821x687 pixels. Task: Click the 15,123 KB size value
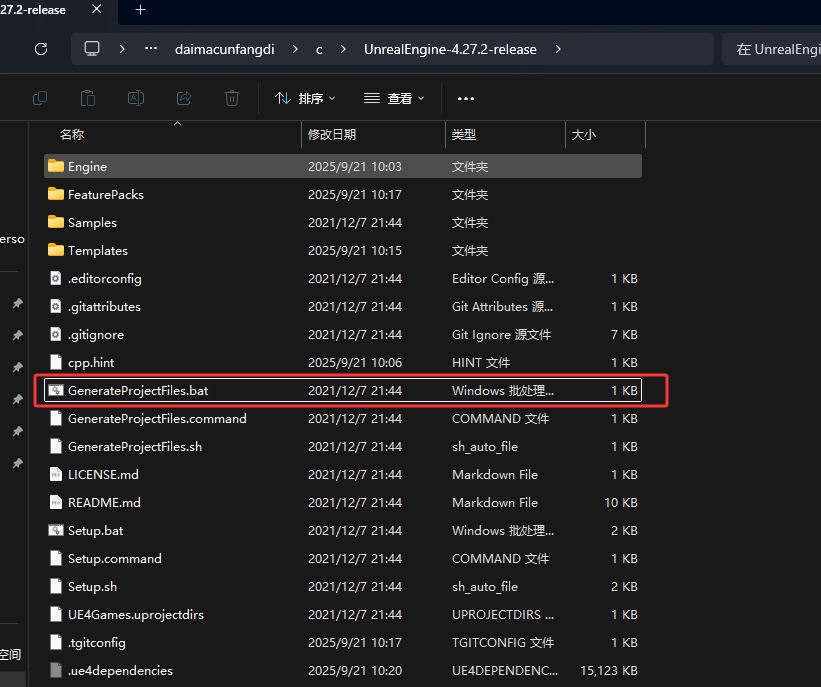608,670
